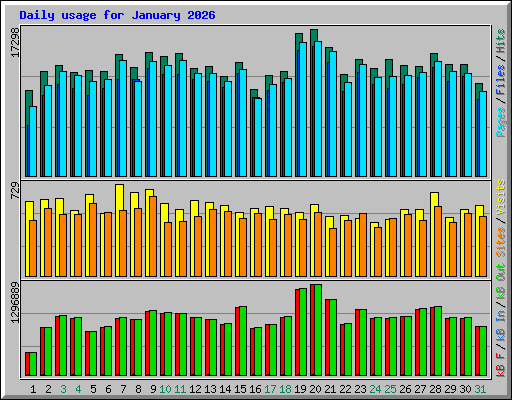
Task: Click day 18 on the x-axis
Action: (285, 389)
